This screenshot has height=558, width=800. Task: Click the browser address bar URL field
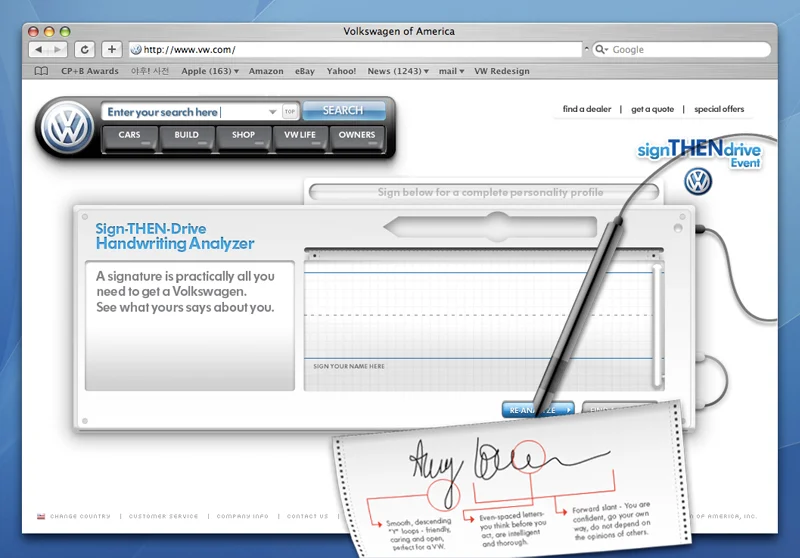[355, 49]
